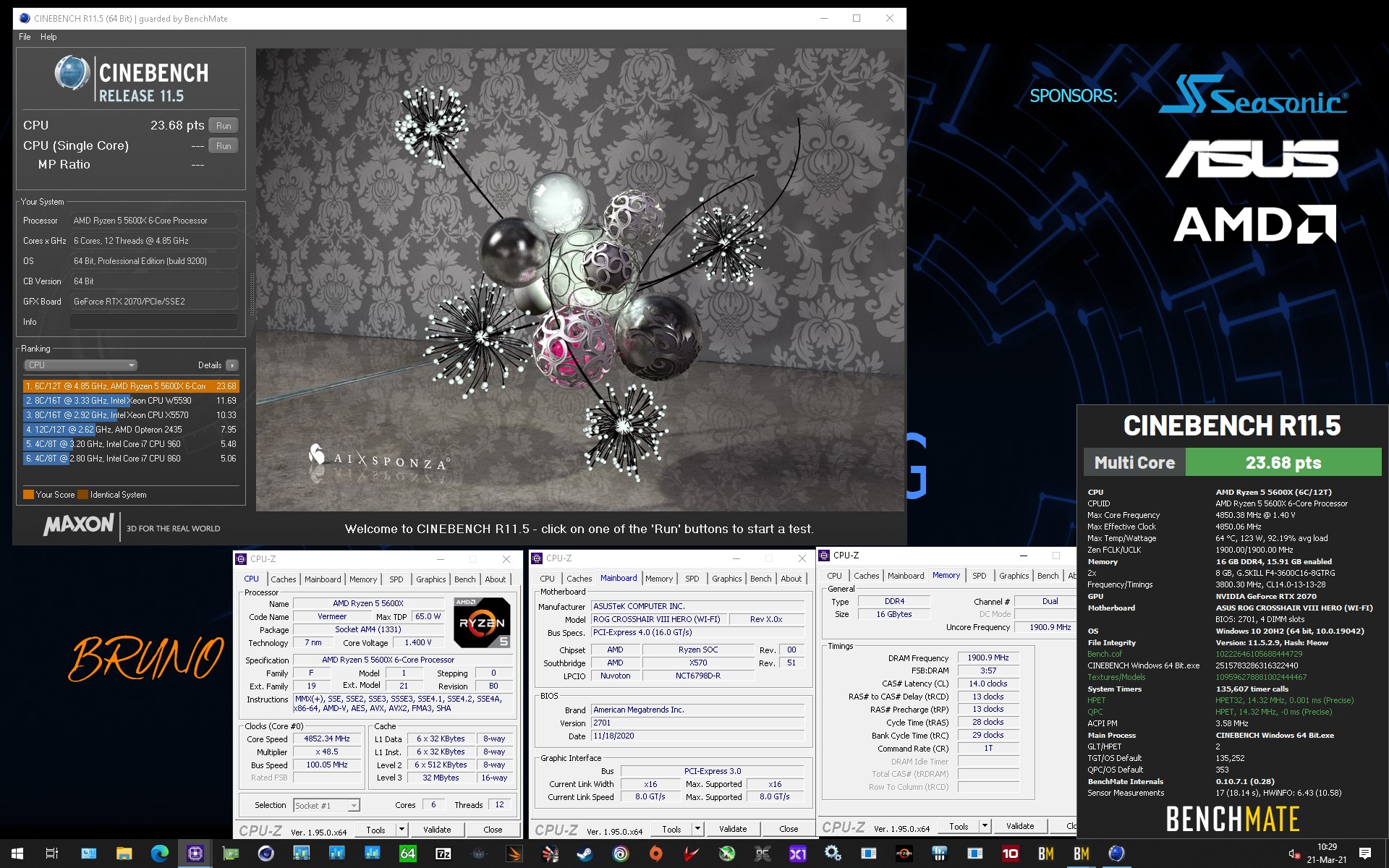Open the Ryzen Master taskbar icon

[x=904, y=854]
